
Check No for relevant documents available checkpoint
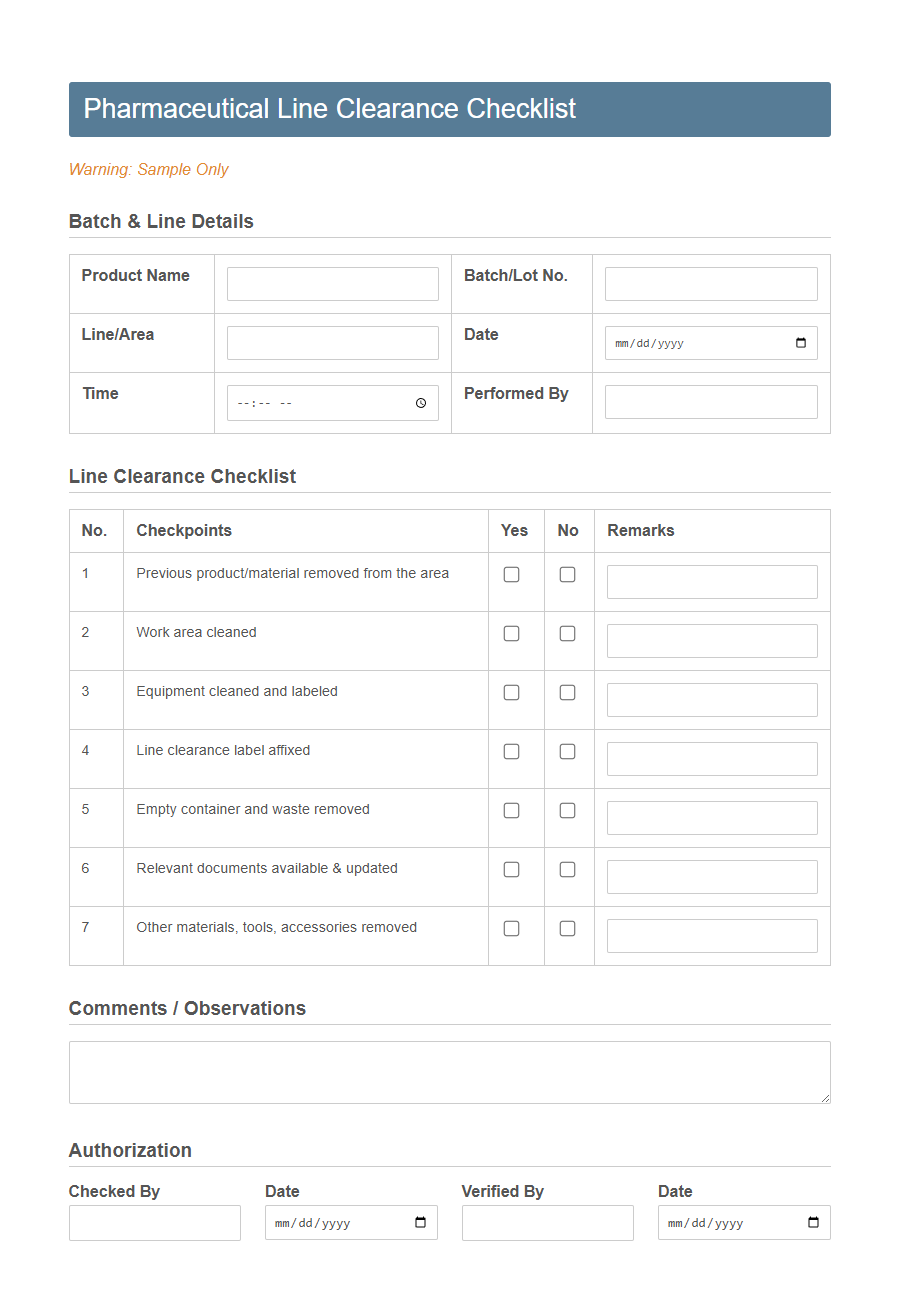coord(567,869)
